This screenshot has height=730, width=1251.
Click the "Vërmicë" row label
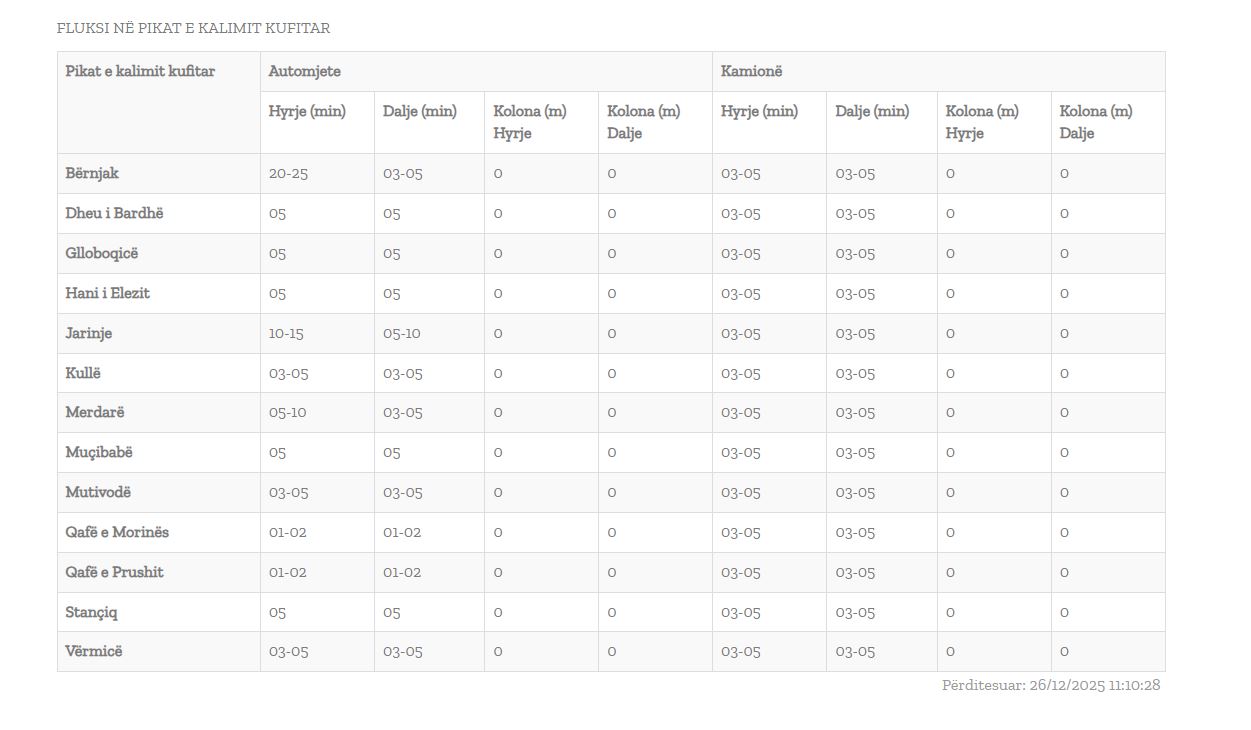click(x=94, y=652)
